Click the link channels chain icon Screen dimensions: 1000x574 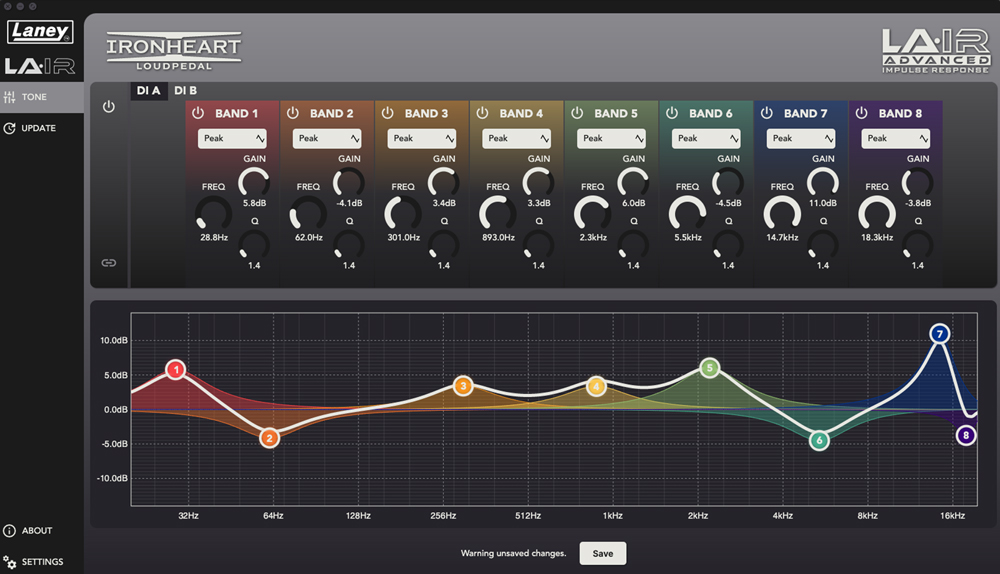[x=109, y=263]
